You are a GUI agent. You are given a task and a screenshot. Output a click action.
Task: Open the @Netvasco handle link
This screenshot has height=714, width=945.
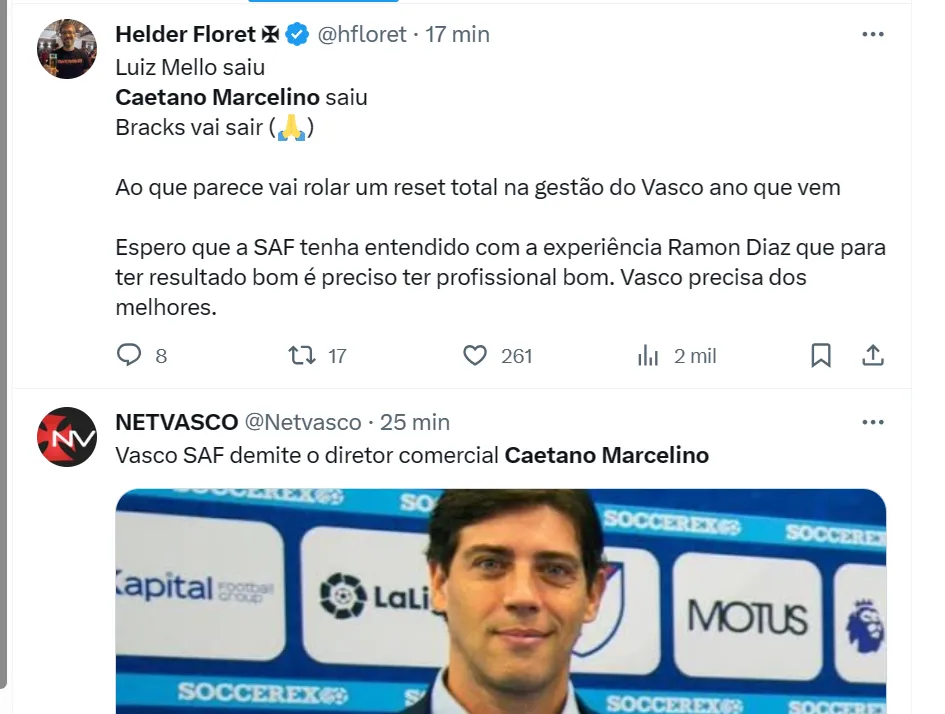[x=304, y=422]
